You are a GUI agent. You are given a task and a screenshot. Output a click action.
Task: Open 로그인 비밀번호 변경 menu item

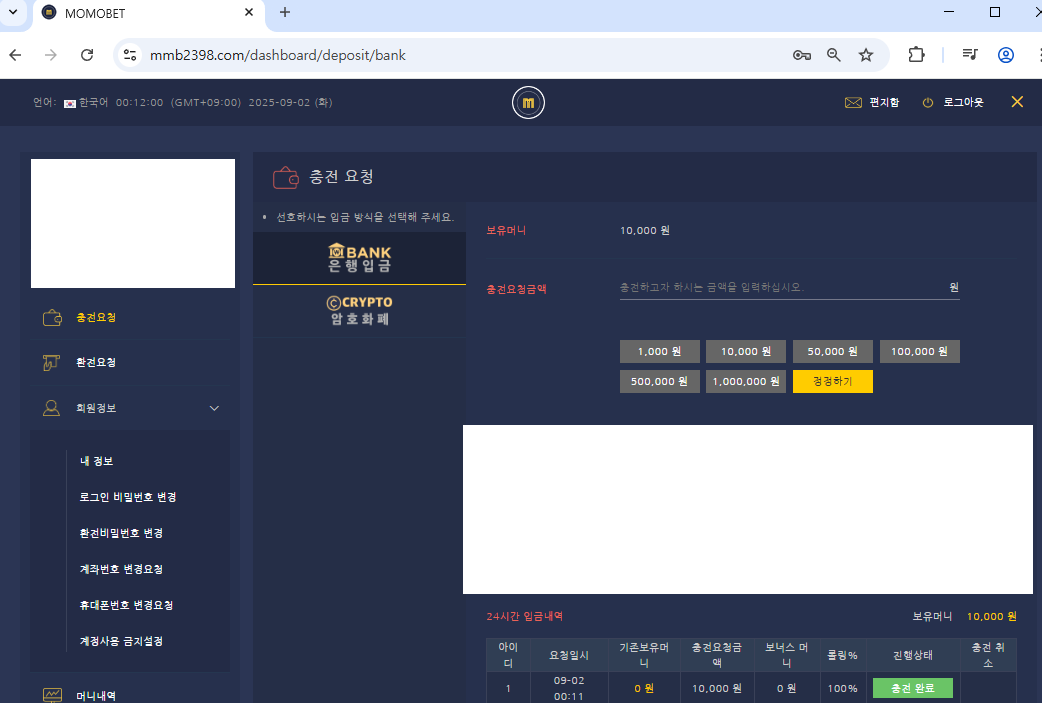coord(128,497)
